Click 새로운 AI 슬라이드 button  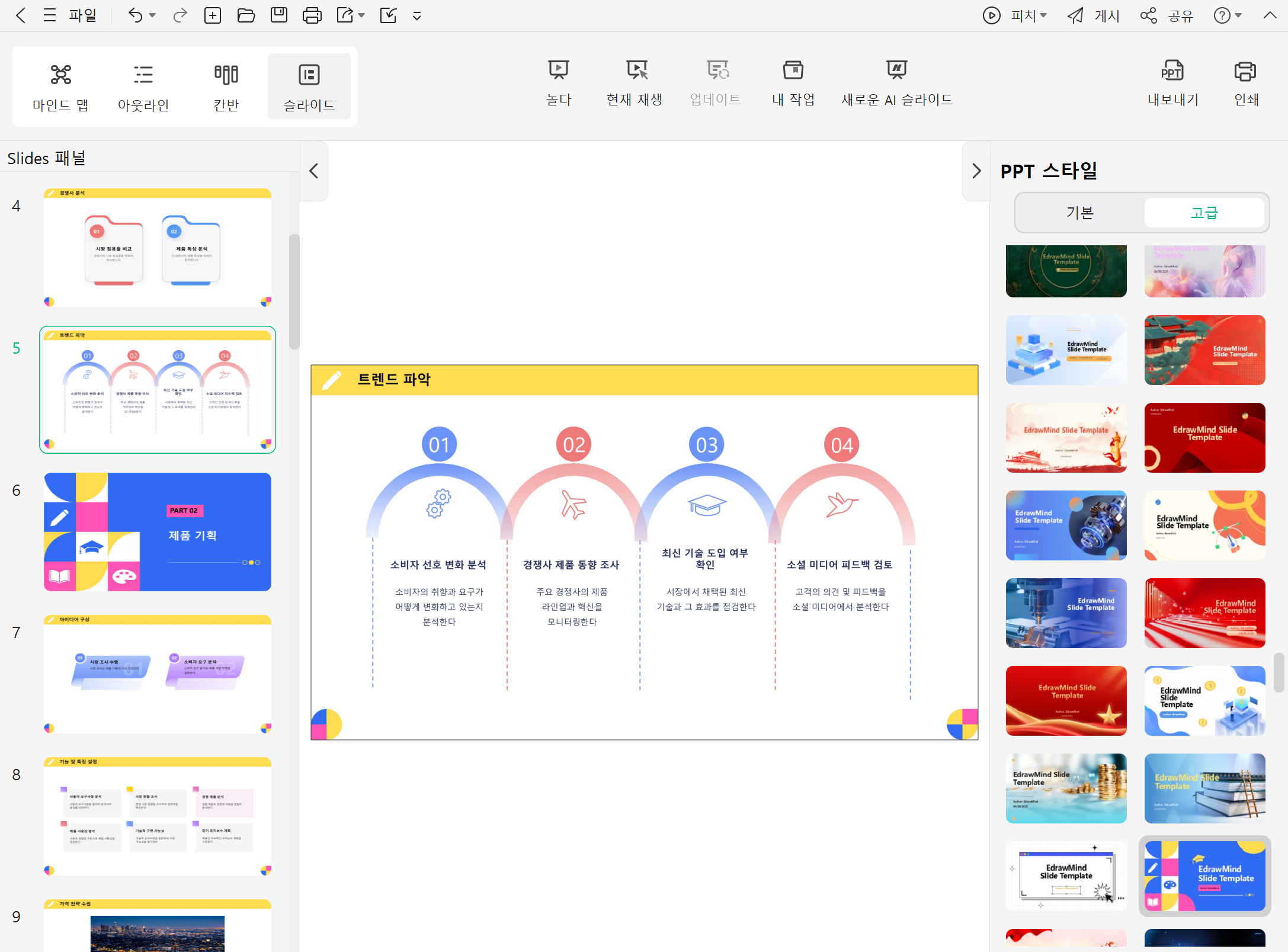click(897, 83)
